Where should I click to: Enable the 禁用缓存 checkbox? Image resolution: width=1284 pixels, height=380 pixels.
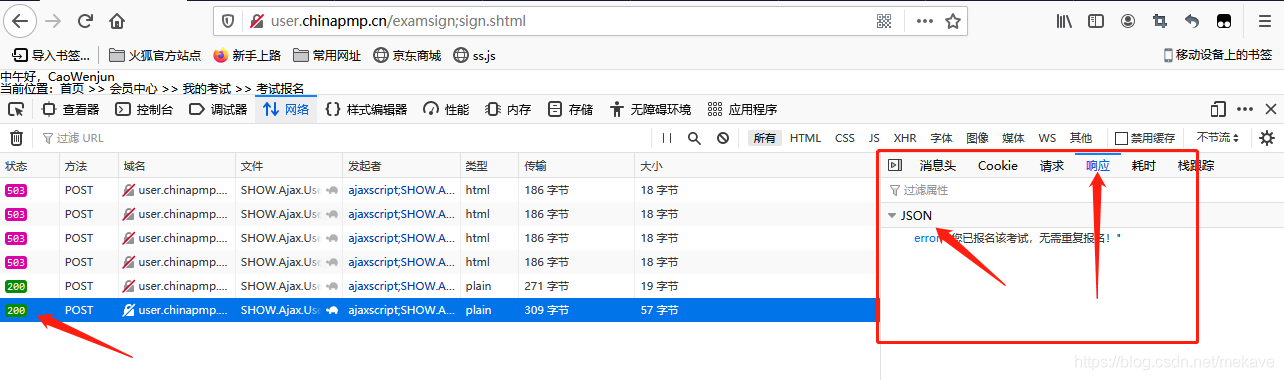point(1121,138)
